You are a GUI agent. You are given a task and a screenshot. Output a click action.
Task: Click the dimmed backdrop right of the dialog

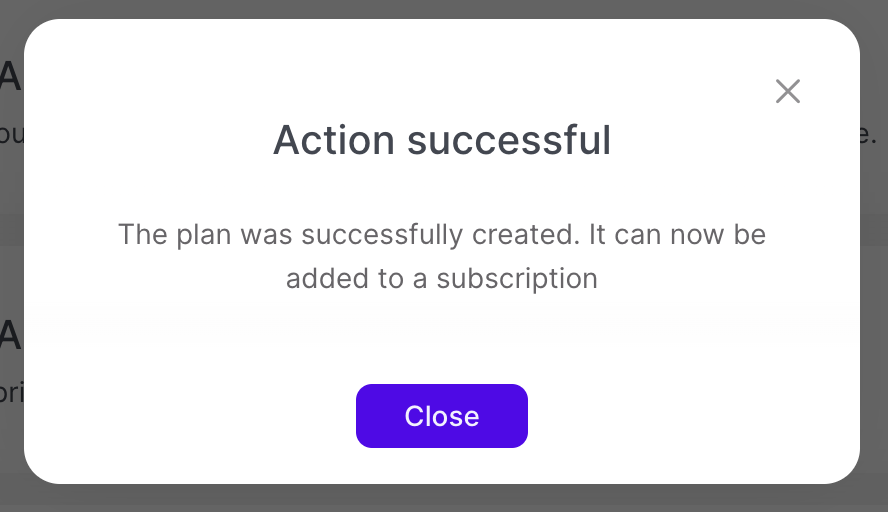[x=874, y=300]
